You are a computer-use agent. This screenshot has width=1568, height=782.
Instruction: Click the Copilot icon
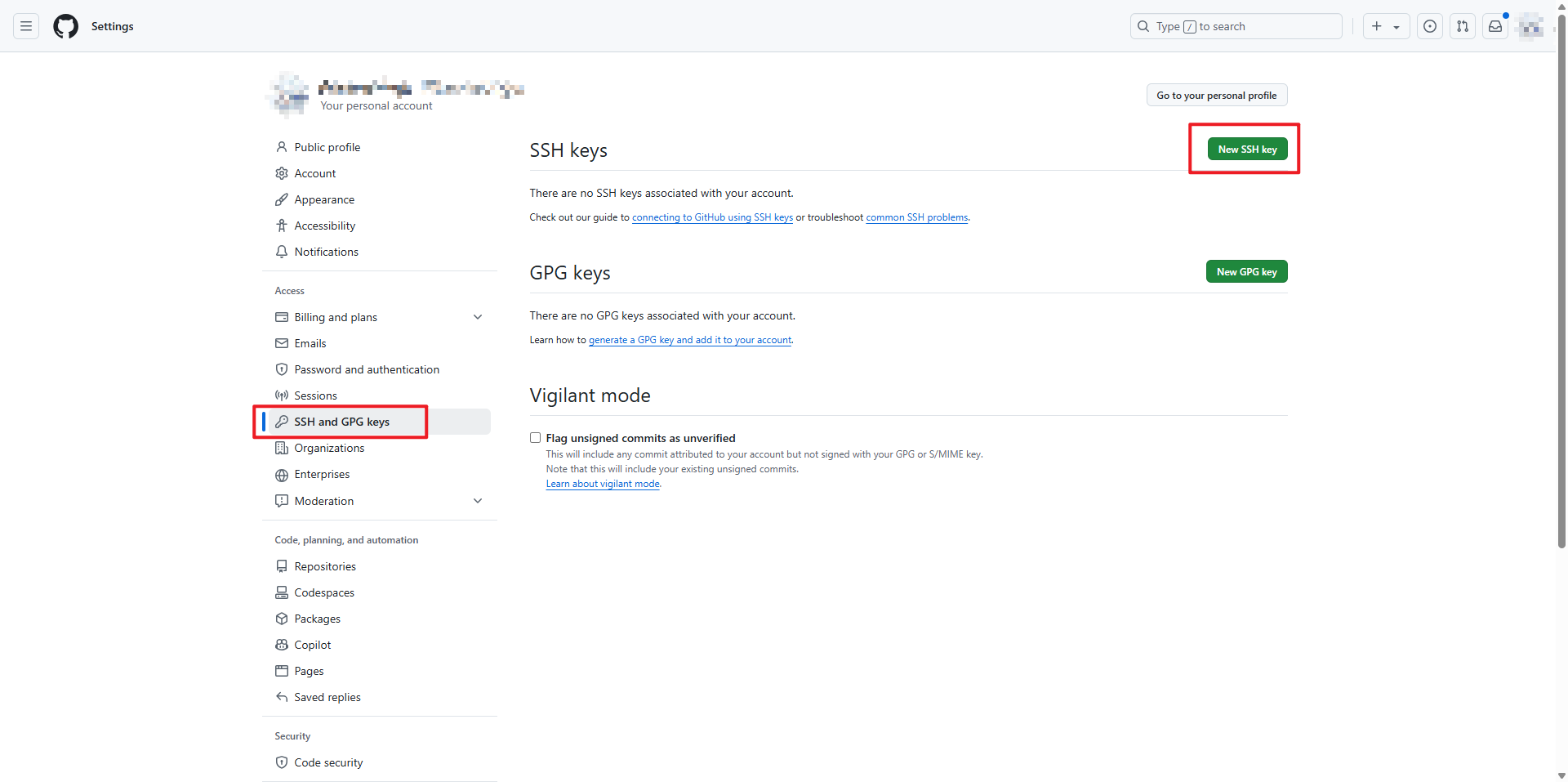(282, 645)
